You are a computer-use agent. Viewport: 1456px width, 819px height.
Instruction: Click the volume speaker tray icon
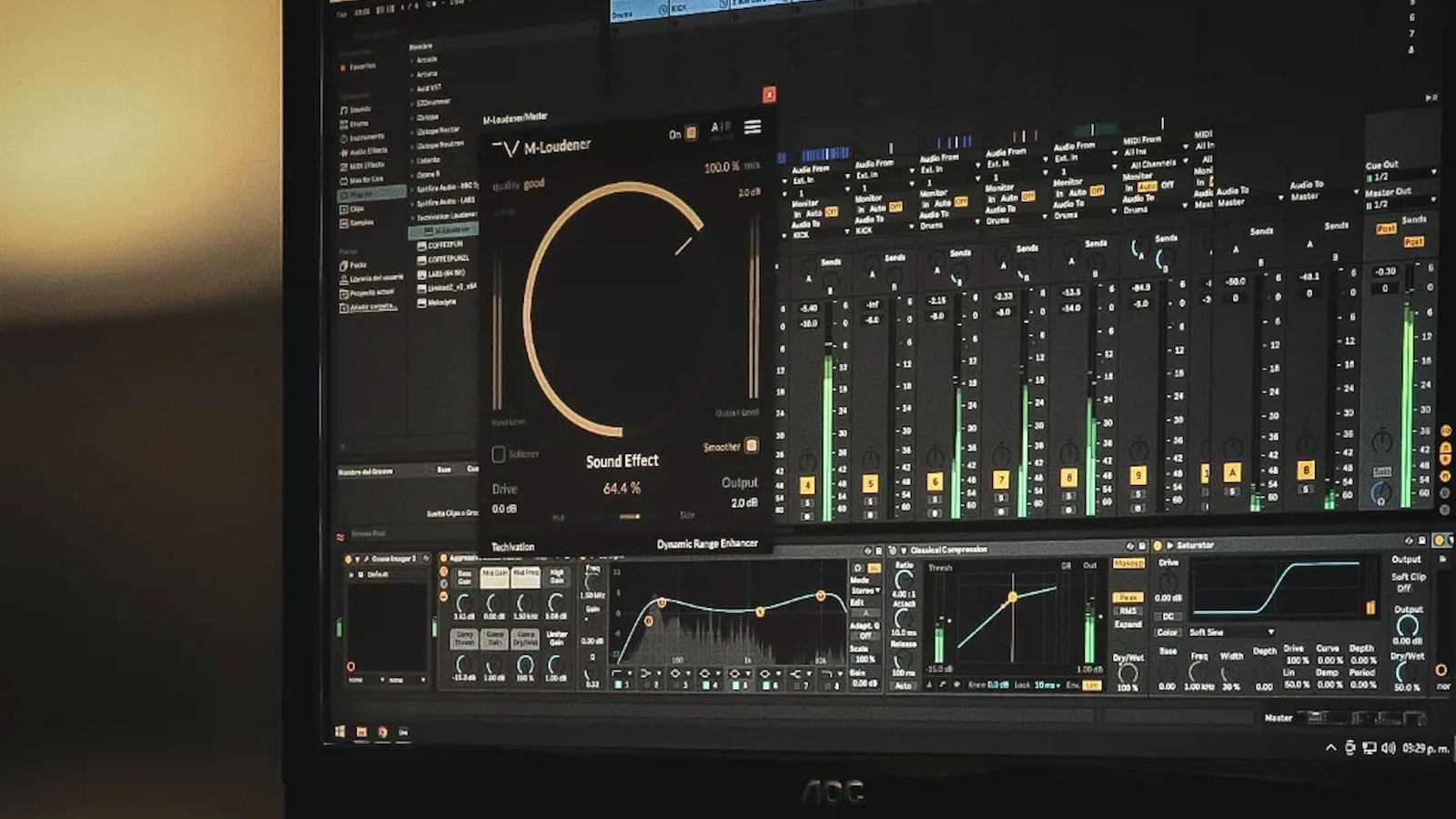click(x=1389, y=748)
